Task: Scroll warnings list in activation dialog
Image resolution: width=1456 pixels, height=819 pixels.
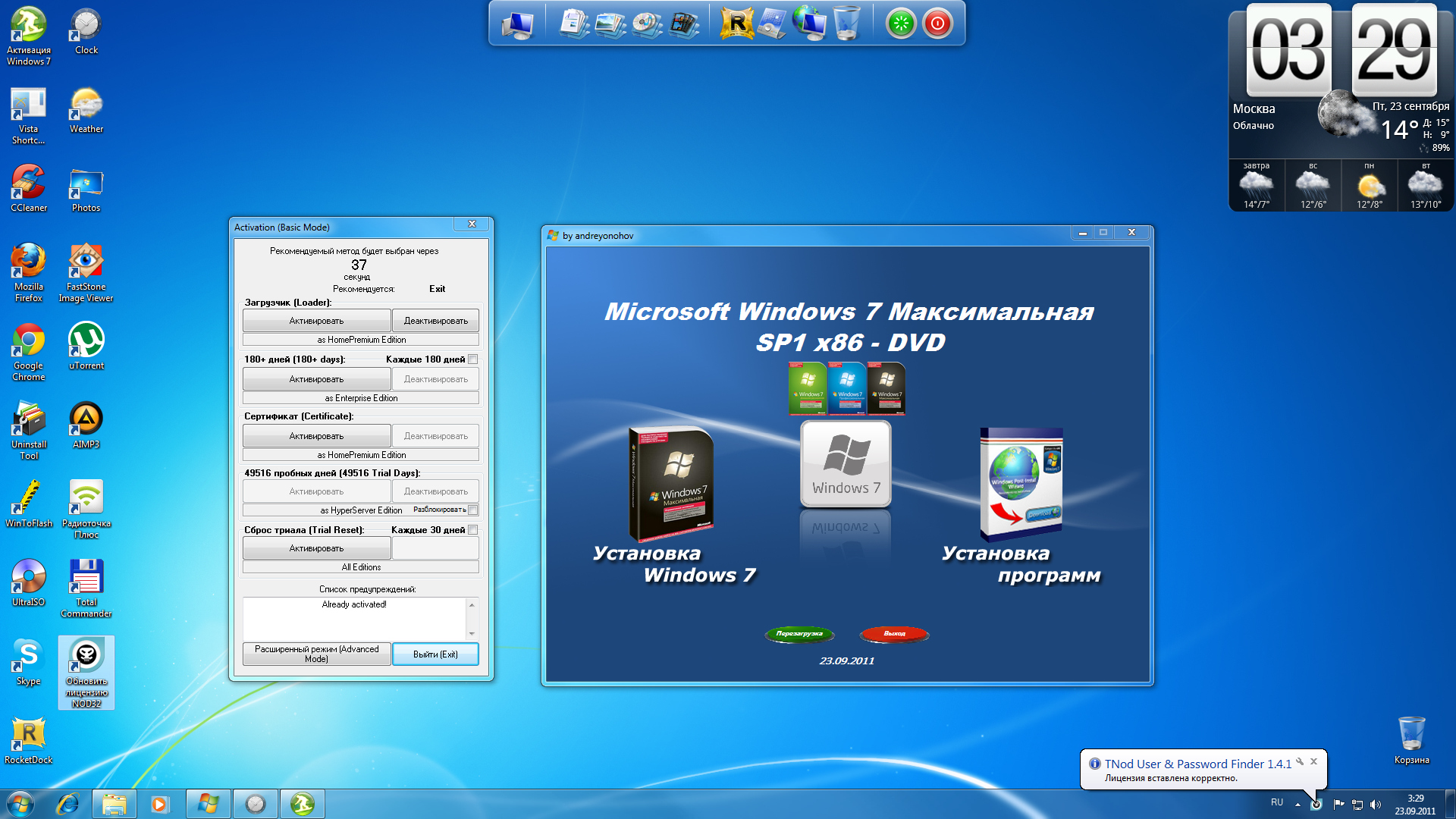Action: click(x=472, y=615)
